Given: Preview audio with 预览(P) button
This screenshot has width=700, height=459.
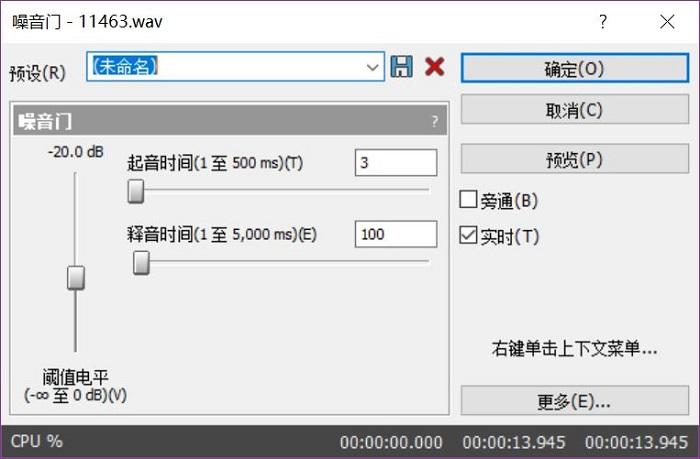Looking at the screenshot, I should pyautogui.click(x=575, y=159).
